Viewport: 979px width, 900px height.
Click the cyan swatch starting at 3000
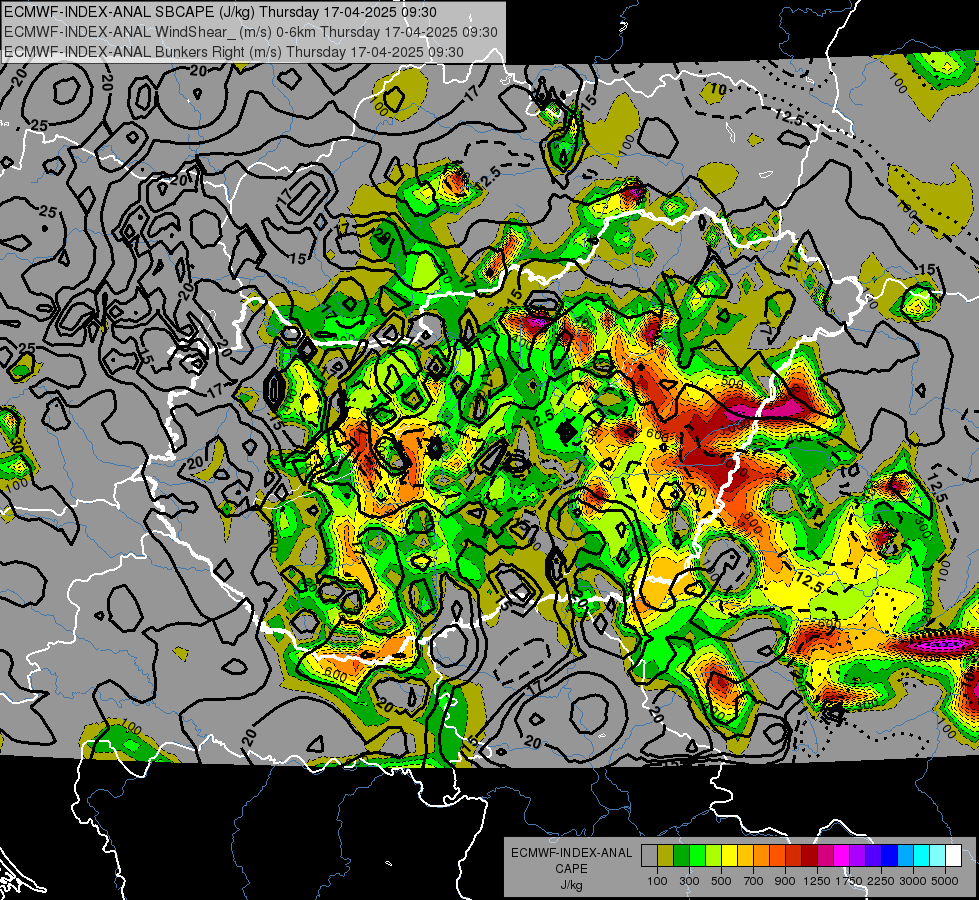[922, 855]
